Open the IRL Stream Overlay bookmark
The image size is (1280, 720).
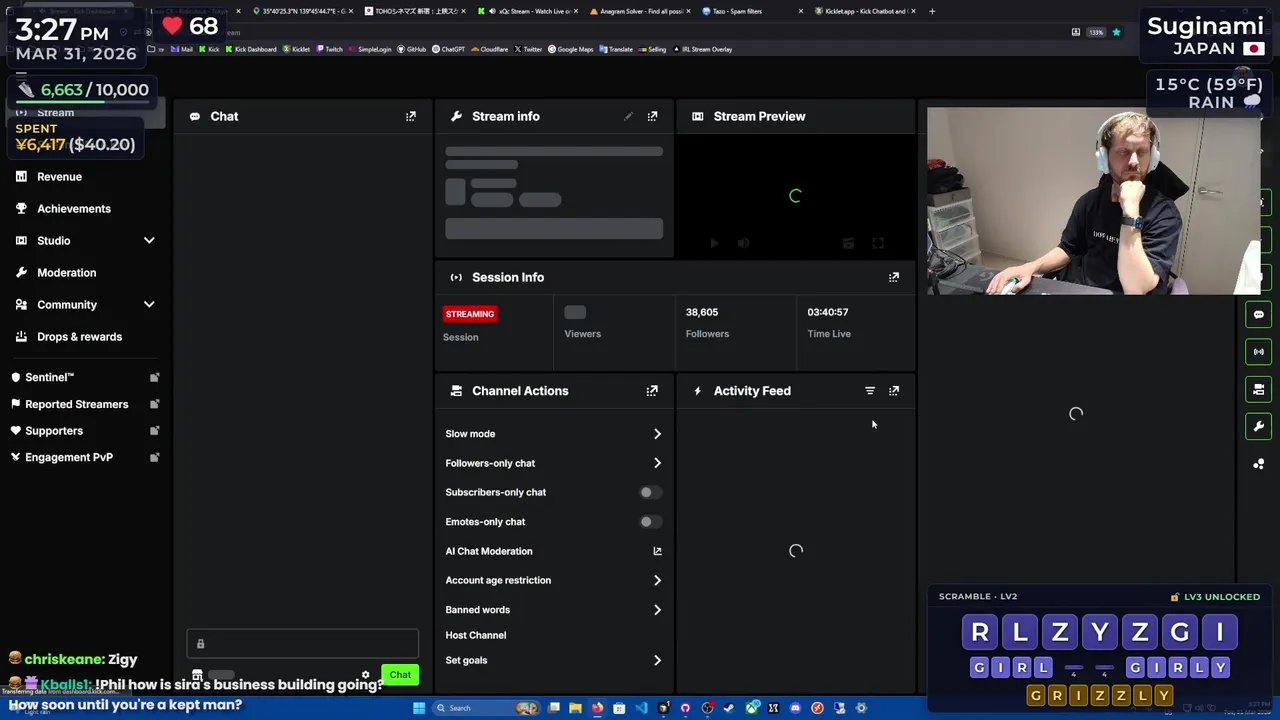pyautogui.click(x=701, y=49)
